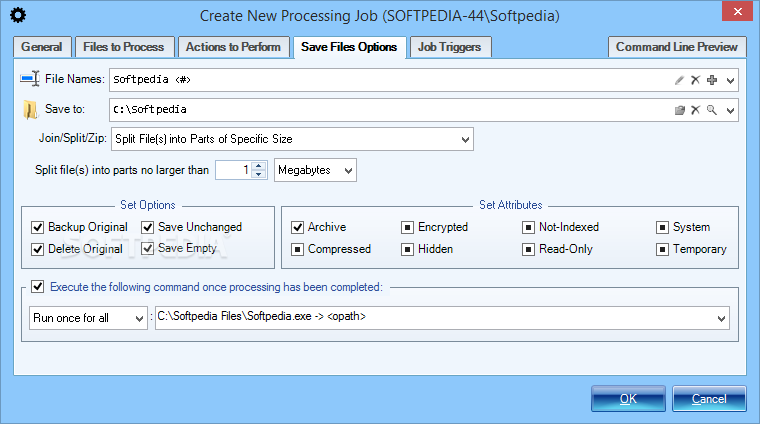Uncheck Backup Original option
Image resolution: width=760 pixels, height=424 pixels.
(x=37, y=227)
